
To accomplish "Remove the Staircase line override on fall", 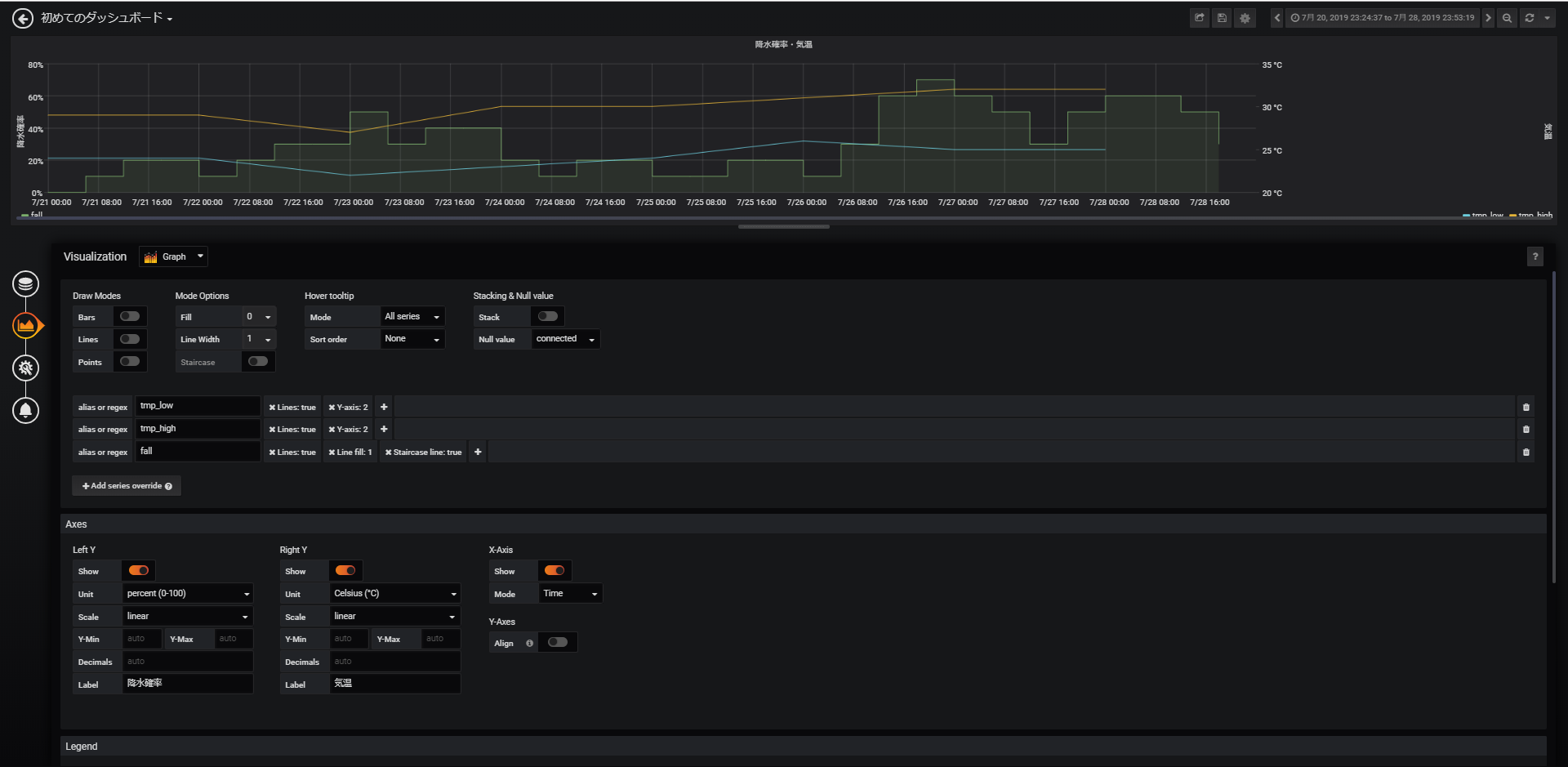I will pos(389,453).
